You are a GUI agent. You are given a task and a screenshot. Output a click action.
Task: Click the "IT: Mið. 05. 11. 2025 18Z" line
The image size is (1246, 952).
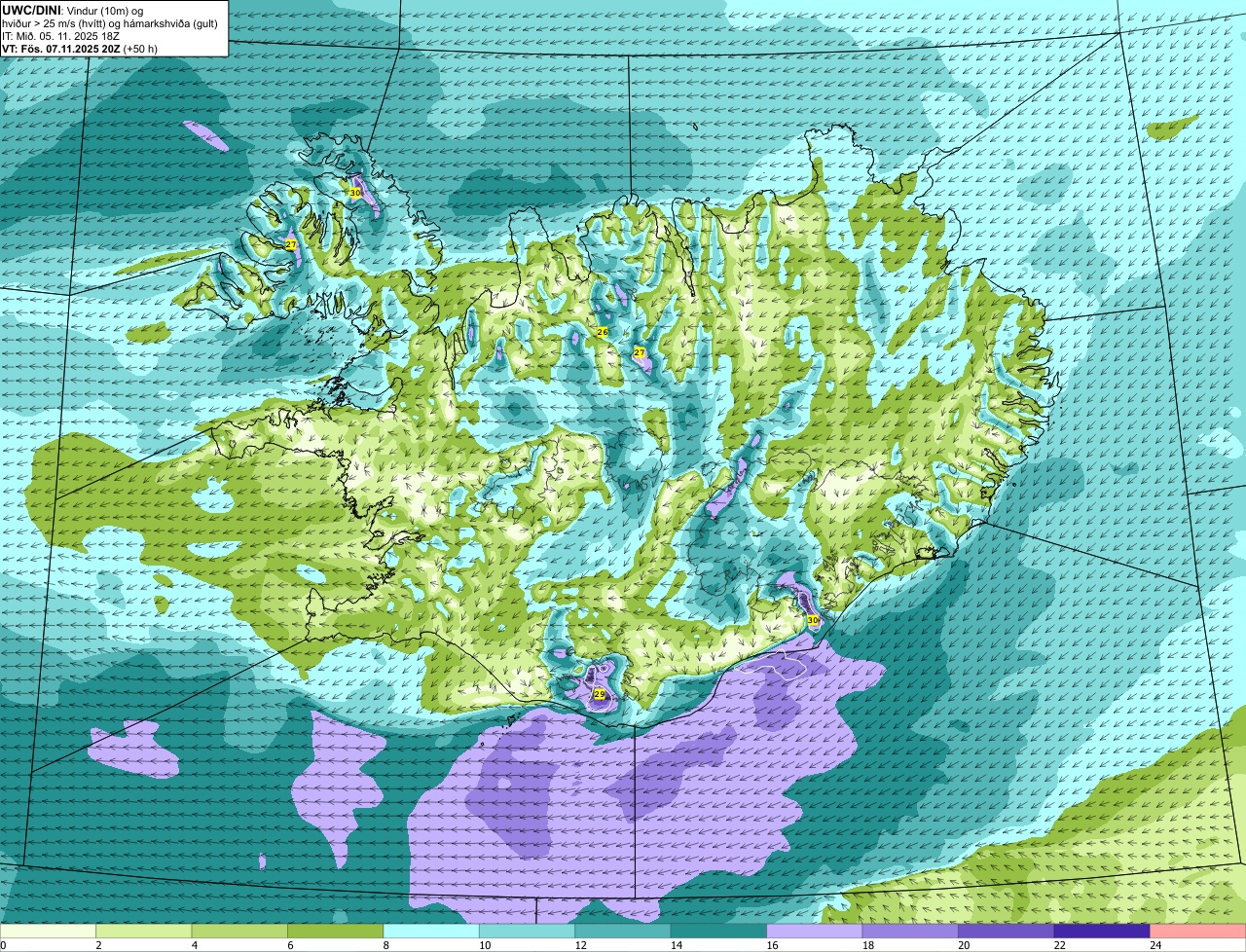60,36
